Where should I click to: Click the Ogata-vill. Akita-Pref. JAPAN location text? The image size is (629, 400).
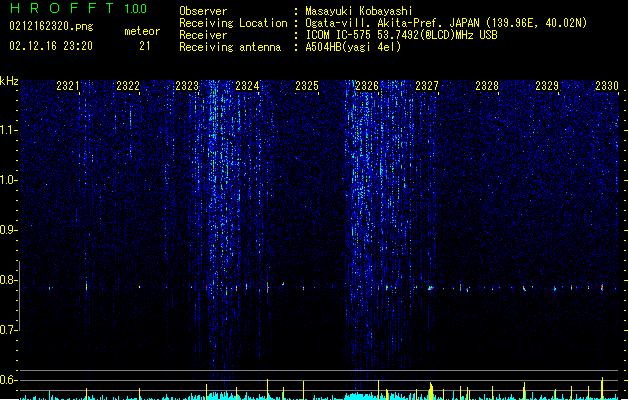coord(446,23)
